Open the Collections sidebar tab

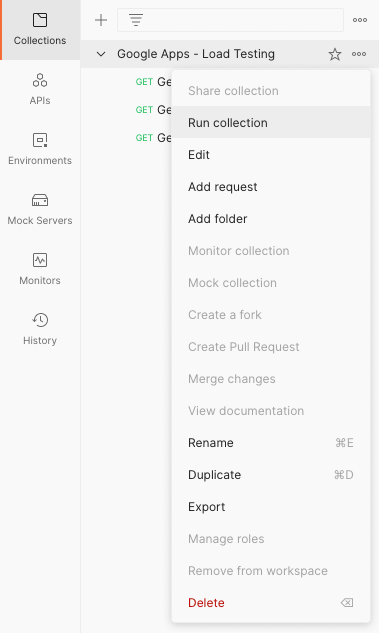[40, 30]
